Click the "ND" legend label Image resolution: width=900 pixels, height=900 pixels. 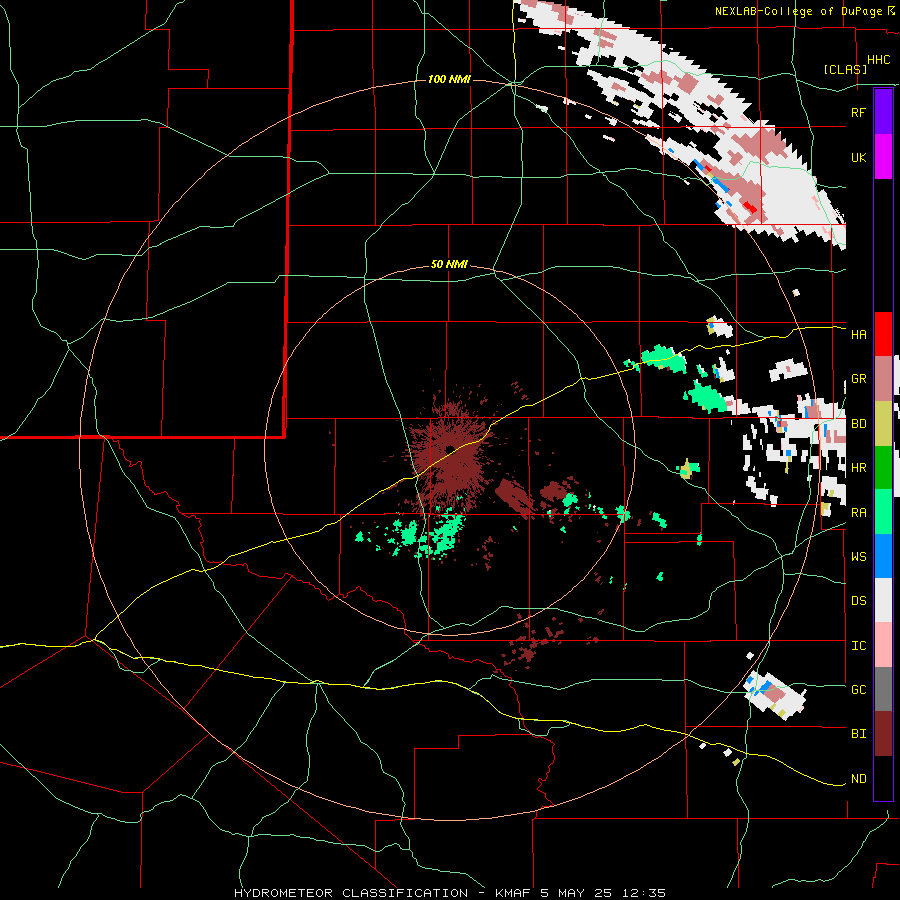click(858, 779)
